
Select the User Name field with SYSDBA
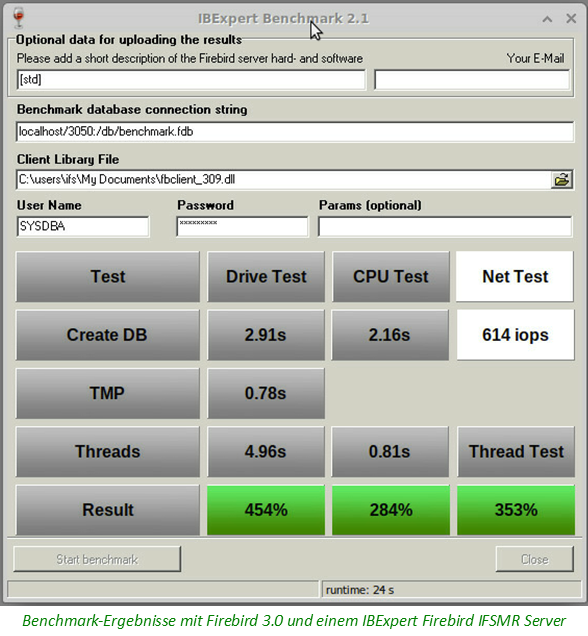[83, 226]
